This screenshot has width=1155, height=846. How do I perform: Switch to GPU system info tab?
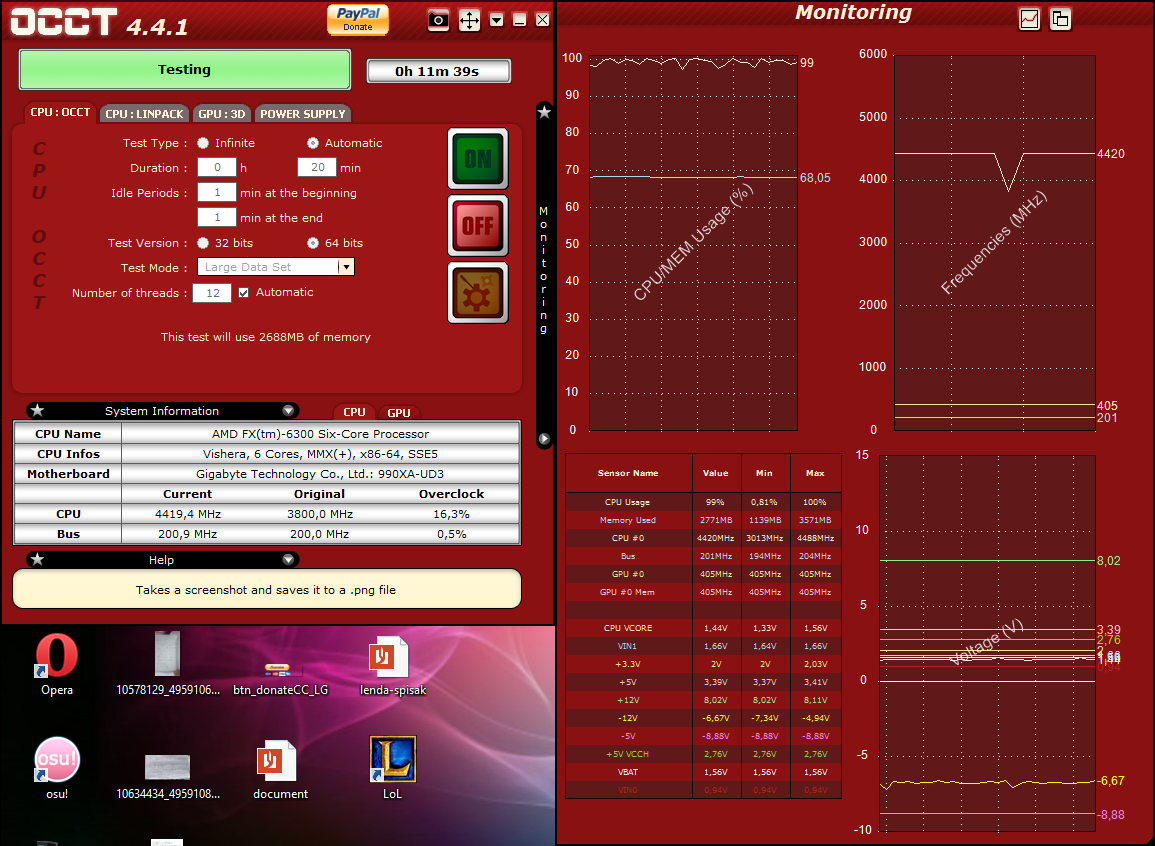(x=399, y=412)
